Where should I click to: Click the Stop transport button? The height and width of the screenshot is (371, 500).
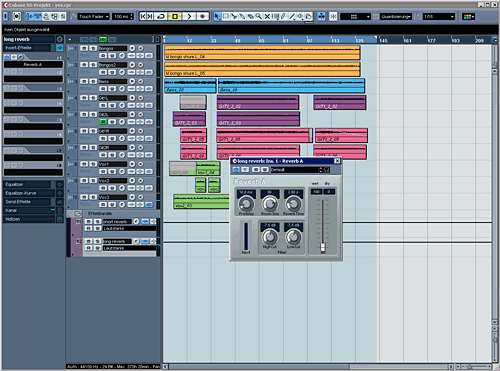pos(175,16)
